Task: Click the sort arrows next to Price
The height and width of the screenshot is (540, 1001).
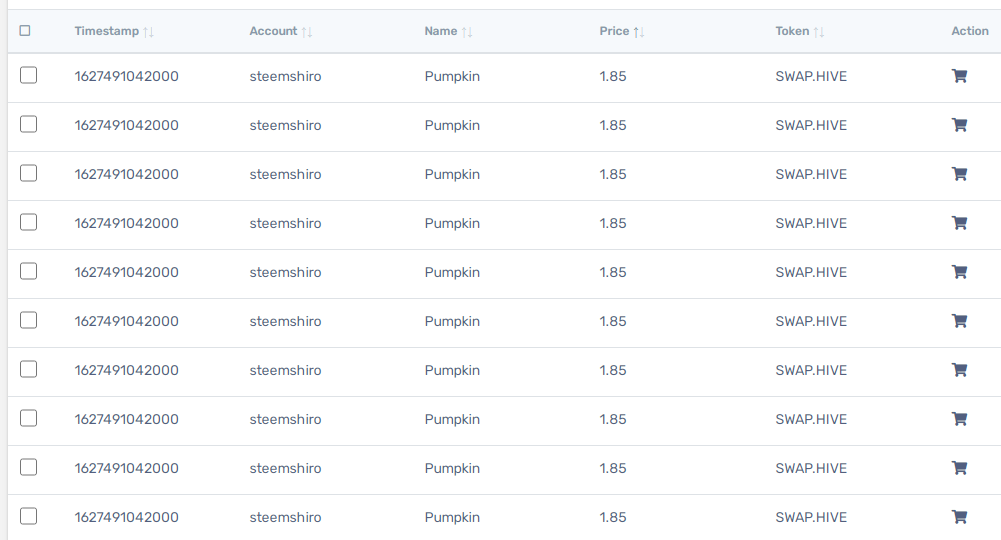Action: click(x=639, y=32)
